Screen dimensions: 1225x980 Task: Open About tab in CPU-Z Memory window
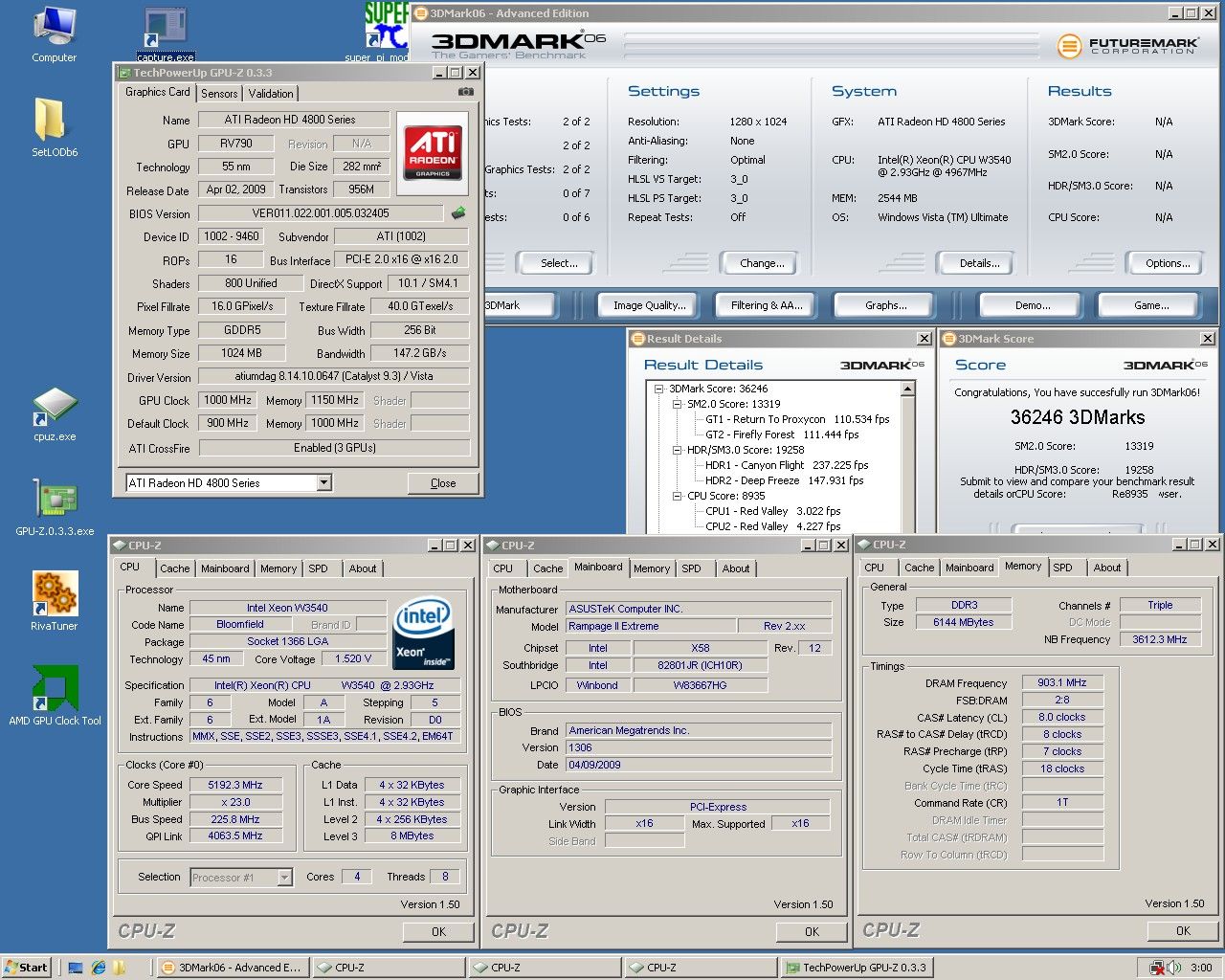[1107, 568]
